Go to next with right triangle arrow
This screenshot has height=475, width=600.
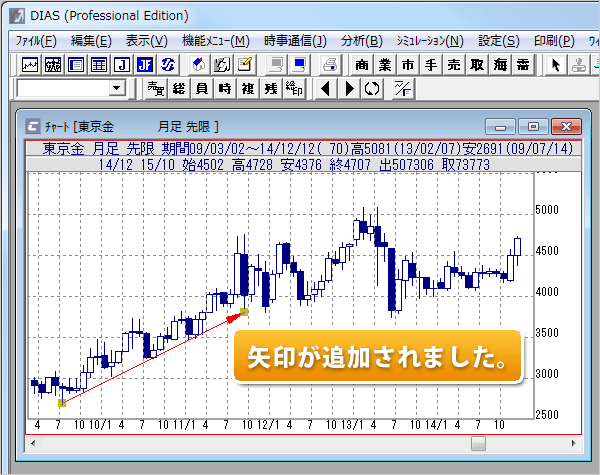pos(349,89)
